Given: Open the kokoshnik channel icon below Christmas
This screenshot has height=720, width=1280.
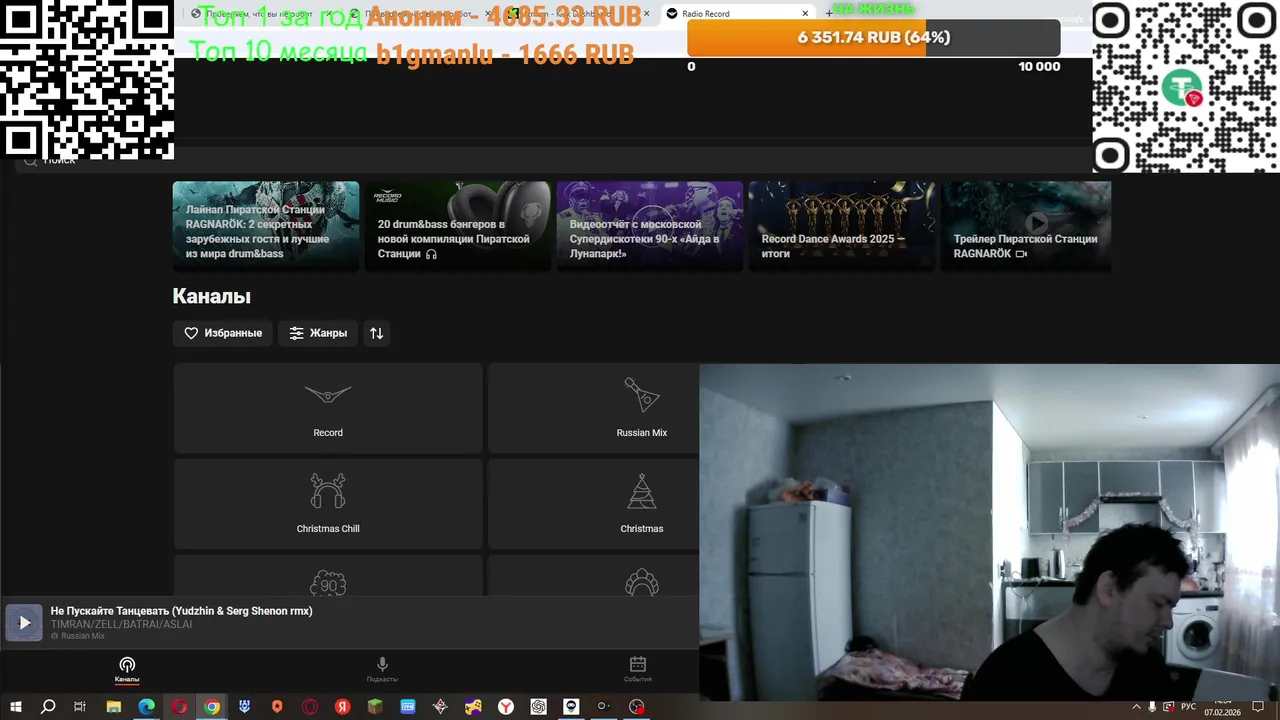Looking at the screenshot, I should [x=641, y=583].
